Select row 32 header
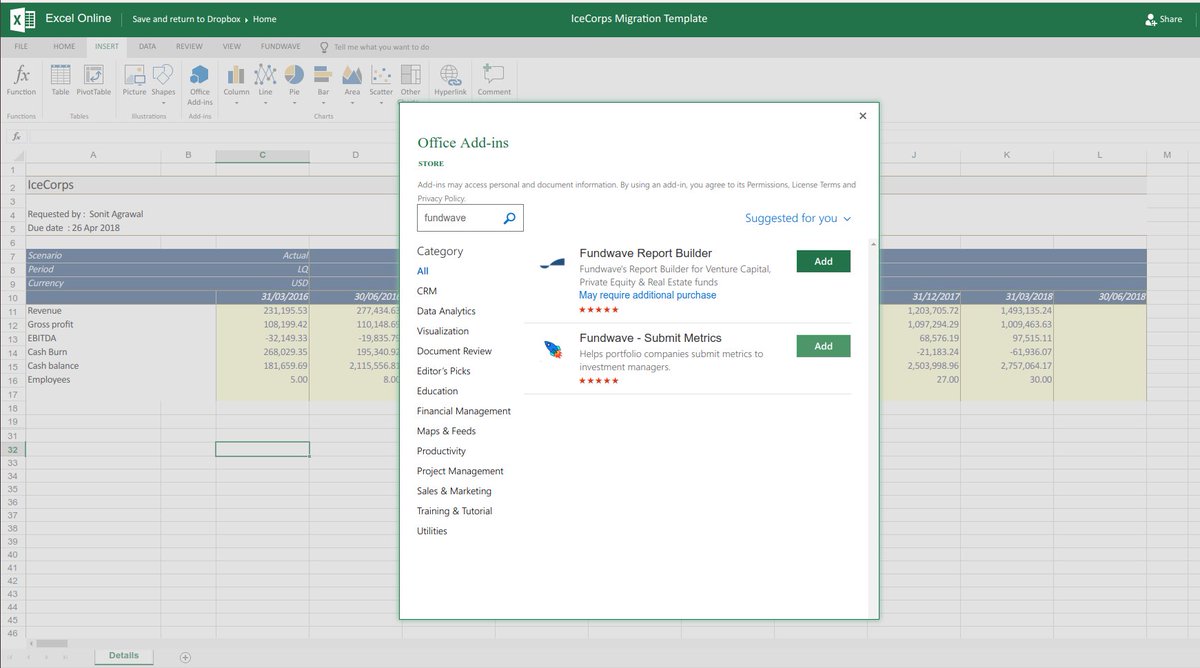This screenshot has width=1200, height=668. coord(13,450)
